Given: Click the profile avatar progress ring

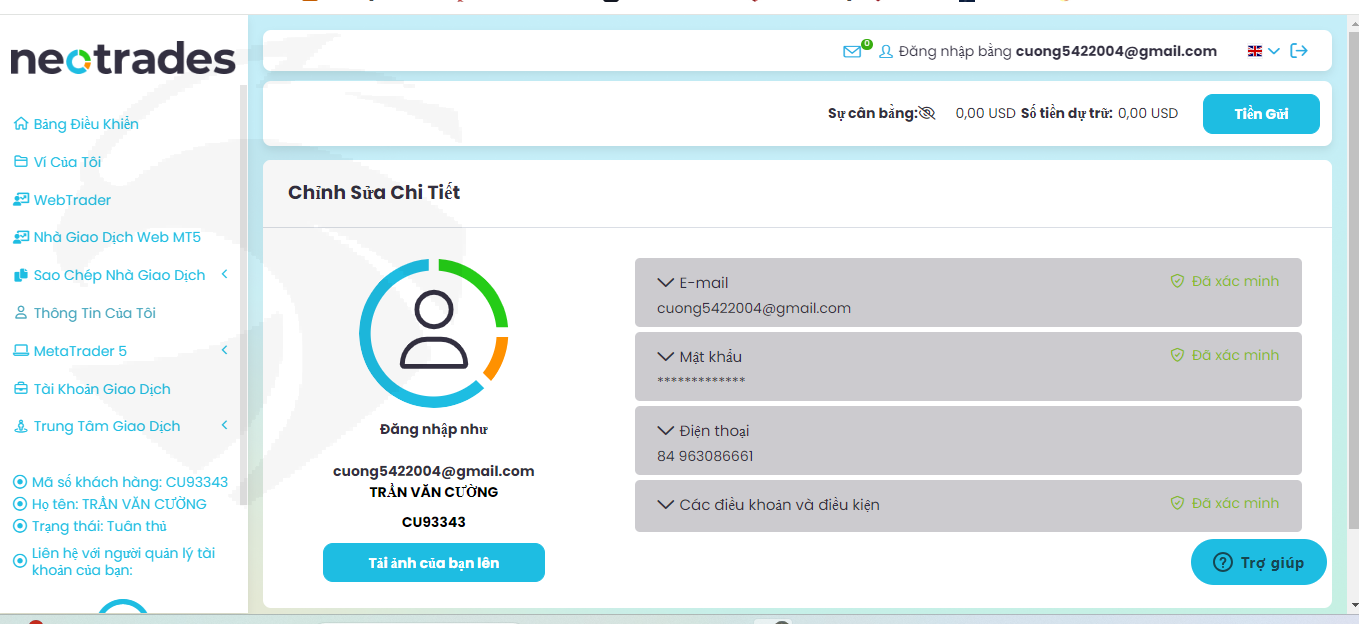Looking at the screenshot, I should [434, 334].
